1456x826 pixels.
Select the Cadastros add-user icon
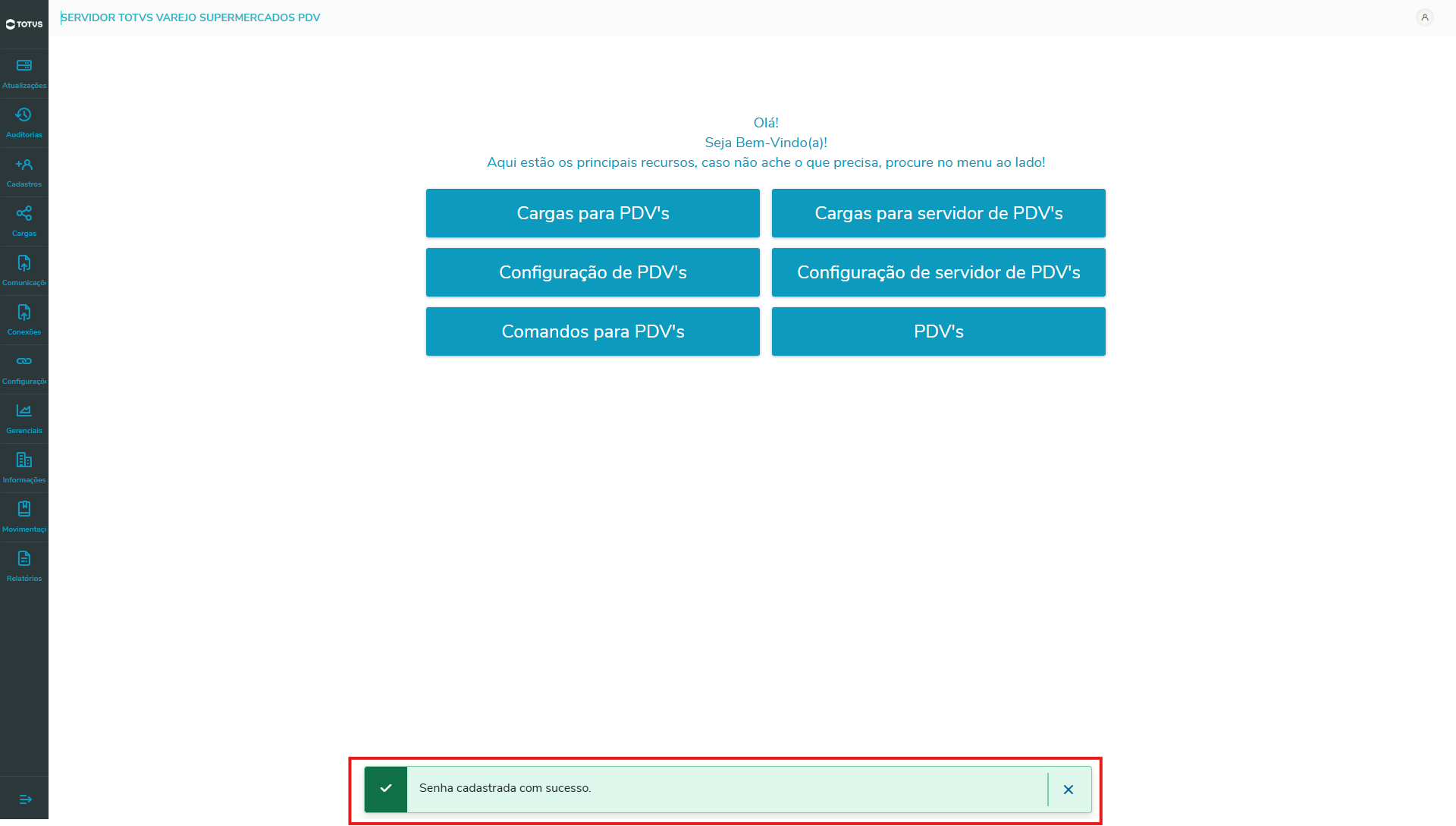(x=24, y=165)
